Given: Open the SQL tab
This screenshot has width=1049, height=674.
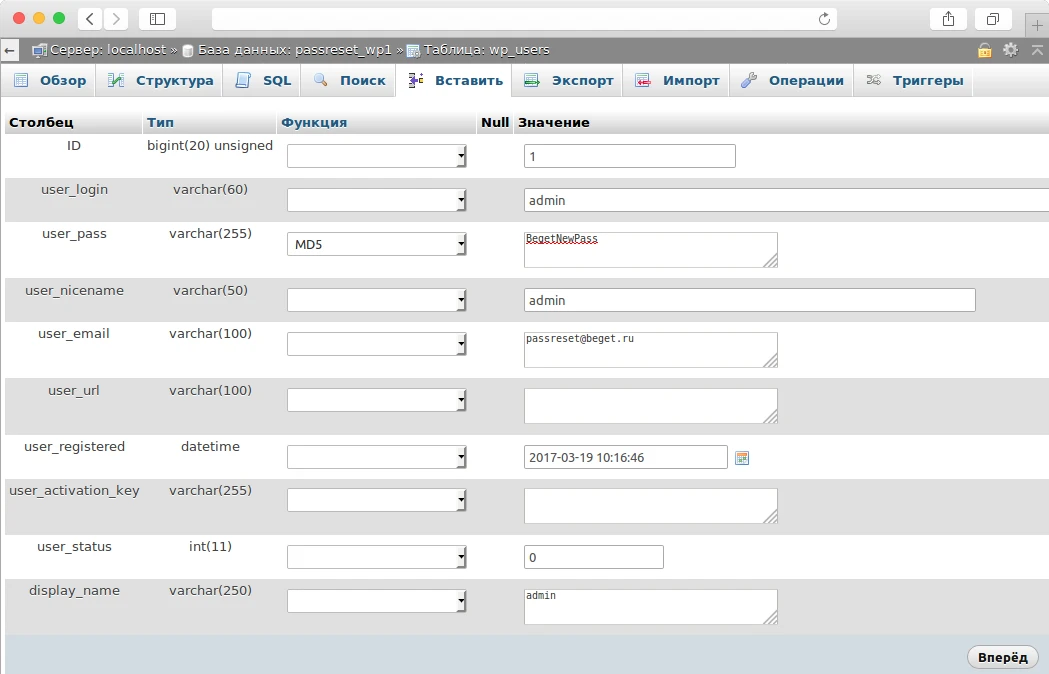Looking at the screenshot, I should 264,81.
